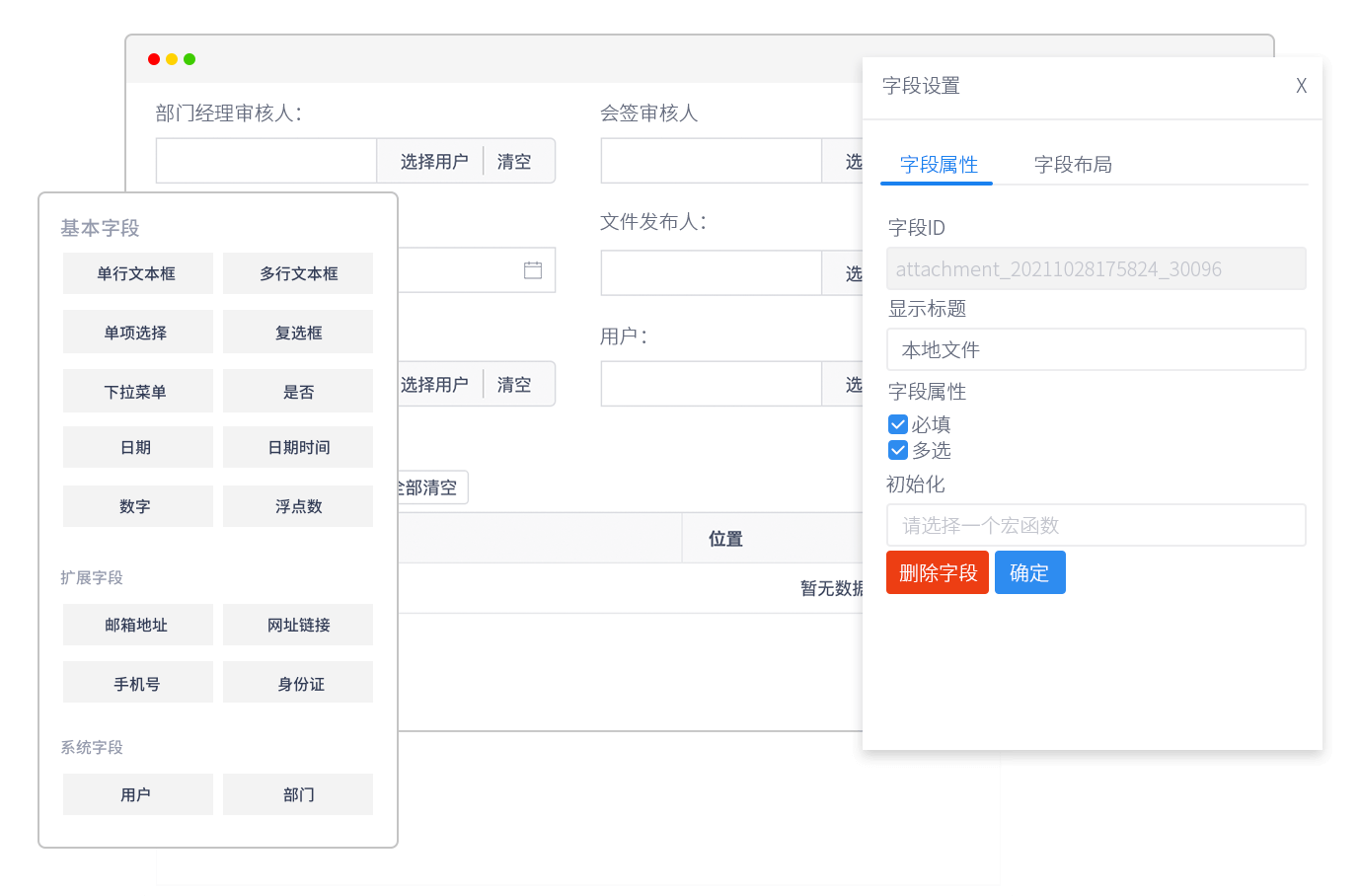Toggle the 多选 checkbox

click(898, 450)
